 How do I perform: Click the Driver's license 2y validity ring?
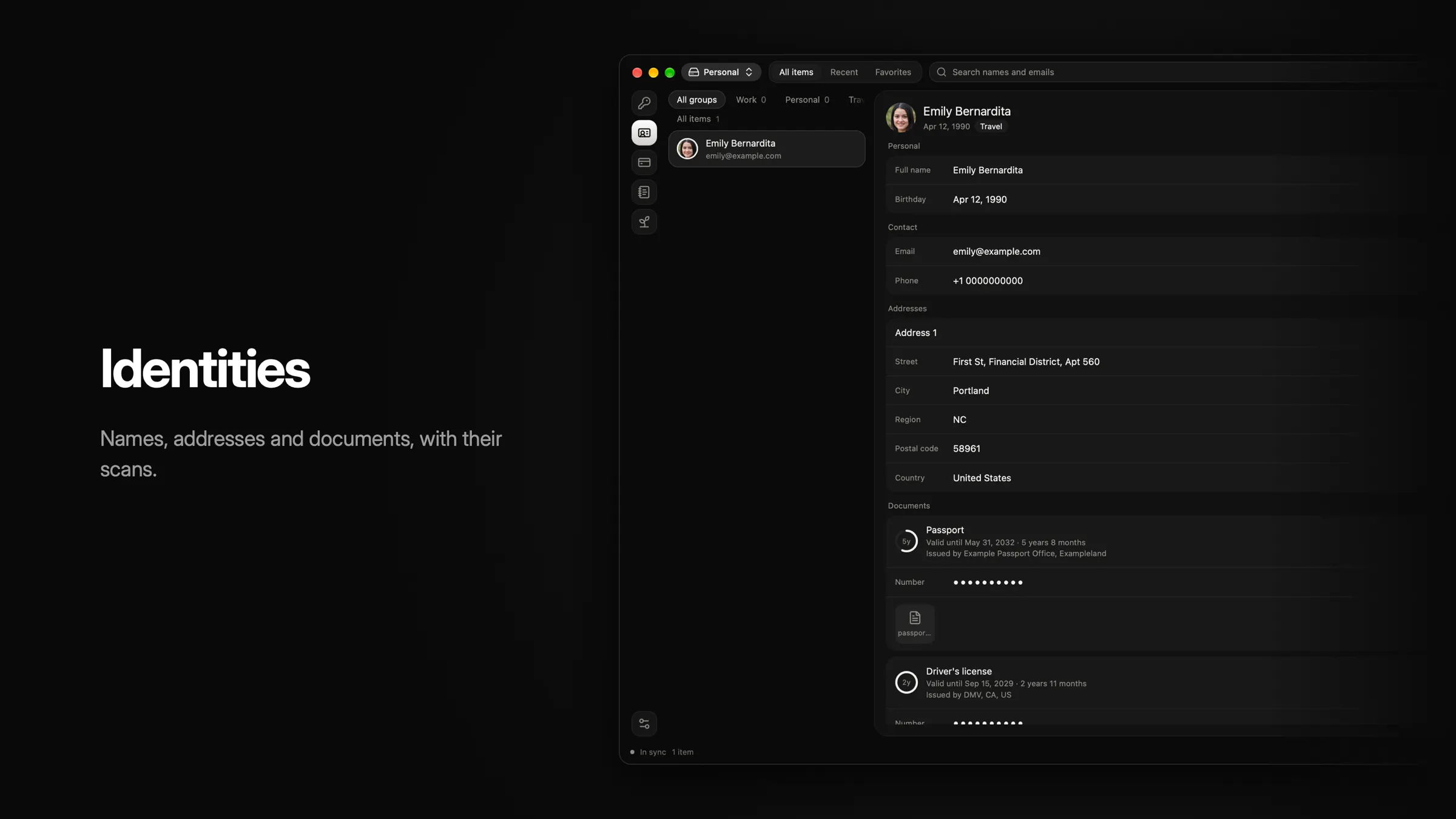pos(906,682)
